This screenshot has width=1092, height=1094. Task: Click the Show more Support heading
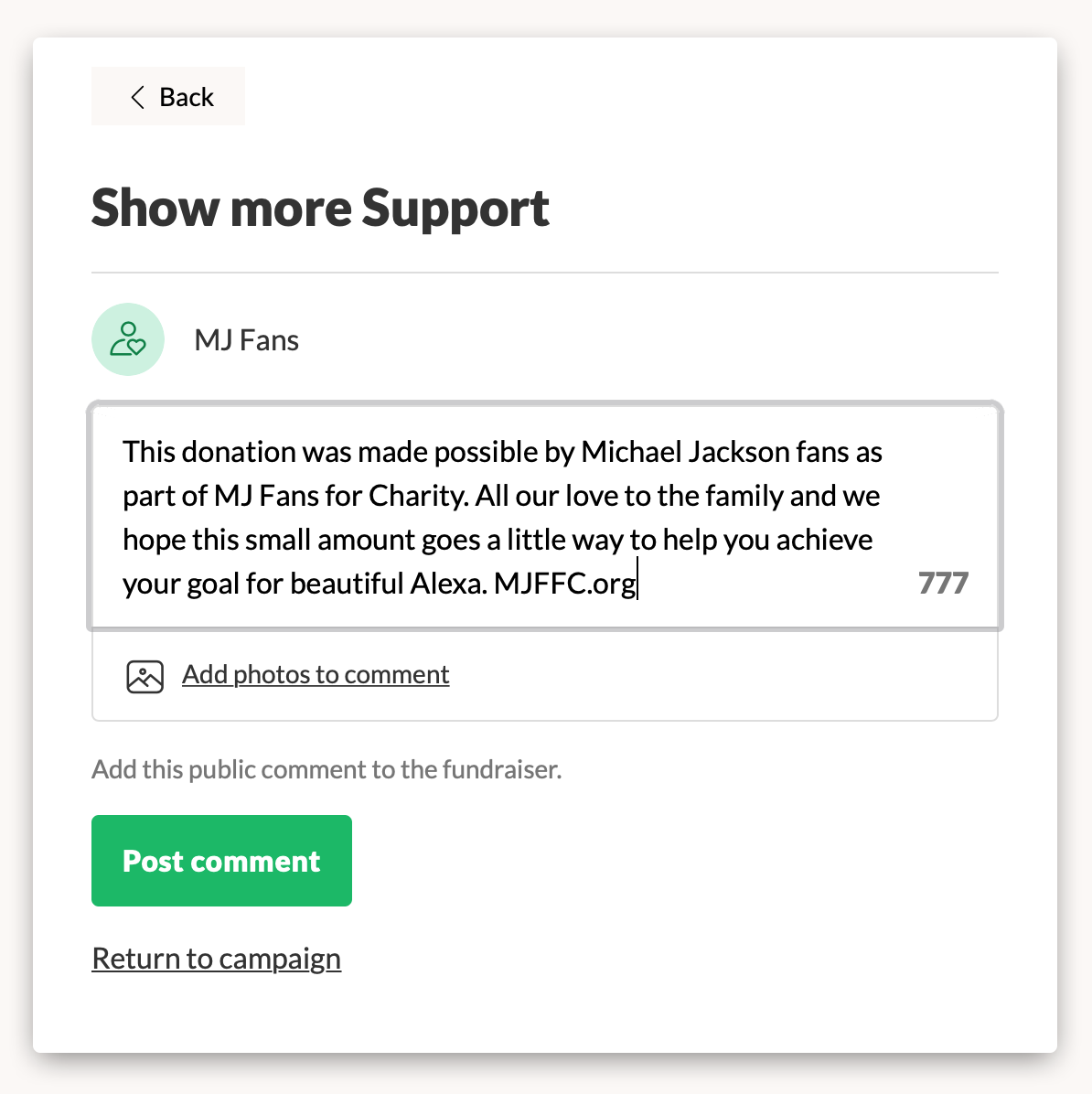320,208
